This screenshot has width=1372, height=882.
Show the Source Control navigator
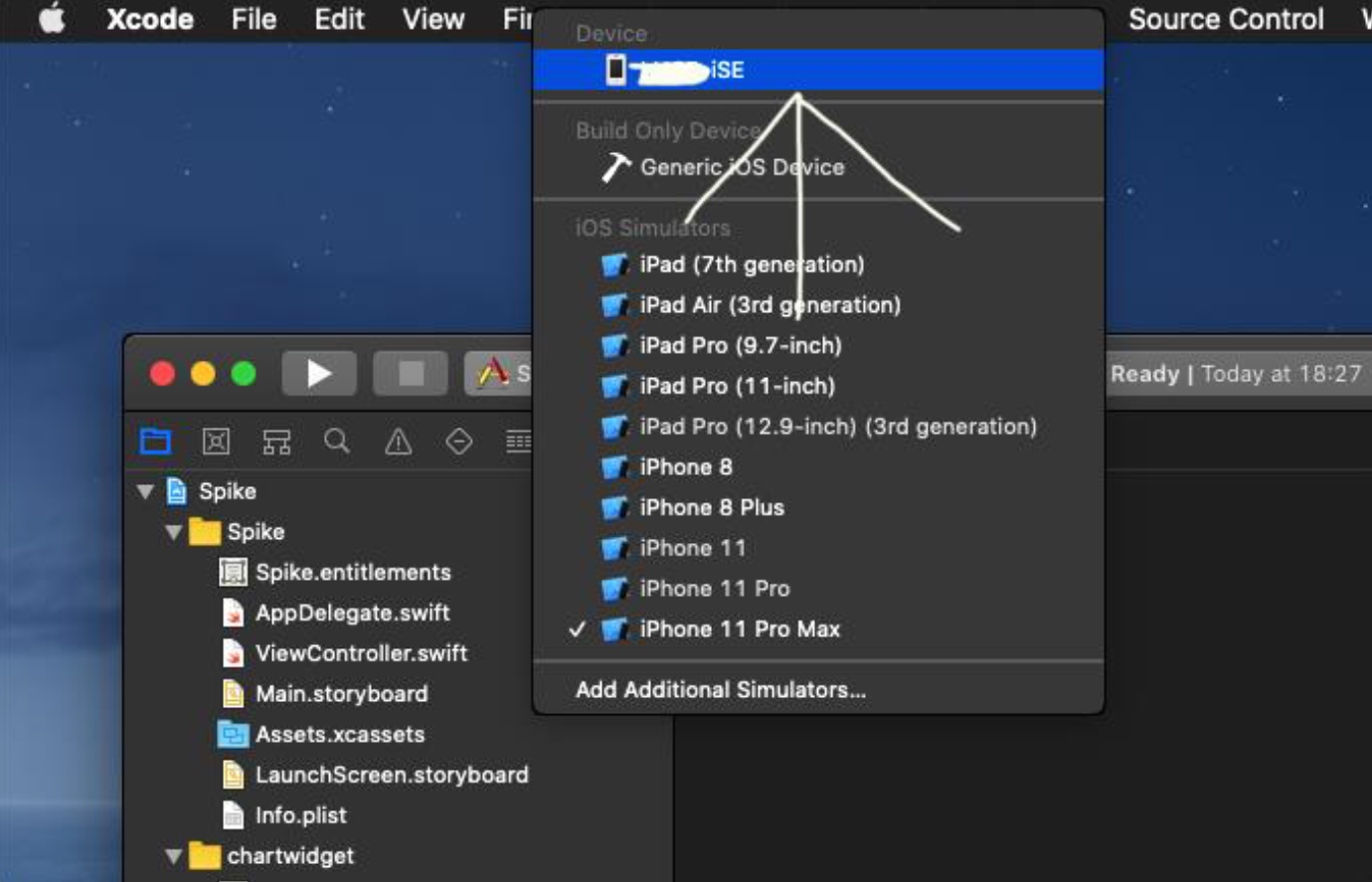(x=216, y=441)
